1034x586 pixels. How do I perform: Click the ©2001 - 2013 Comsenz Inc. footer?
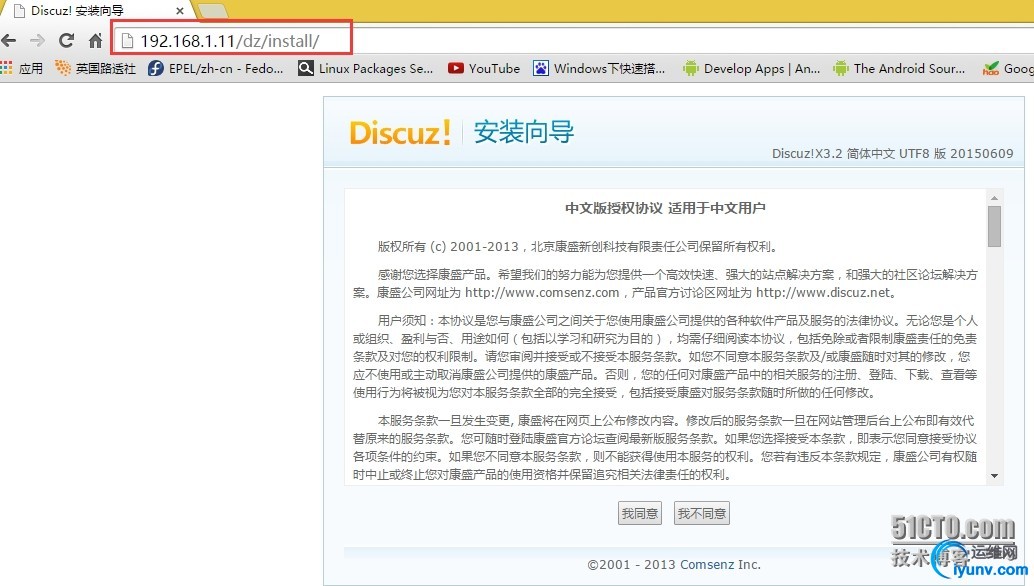pos(674,564)
